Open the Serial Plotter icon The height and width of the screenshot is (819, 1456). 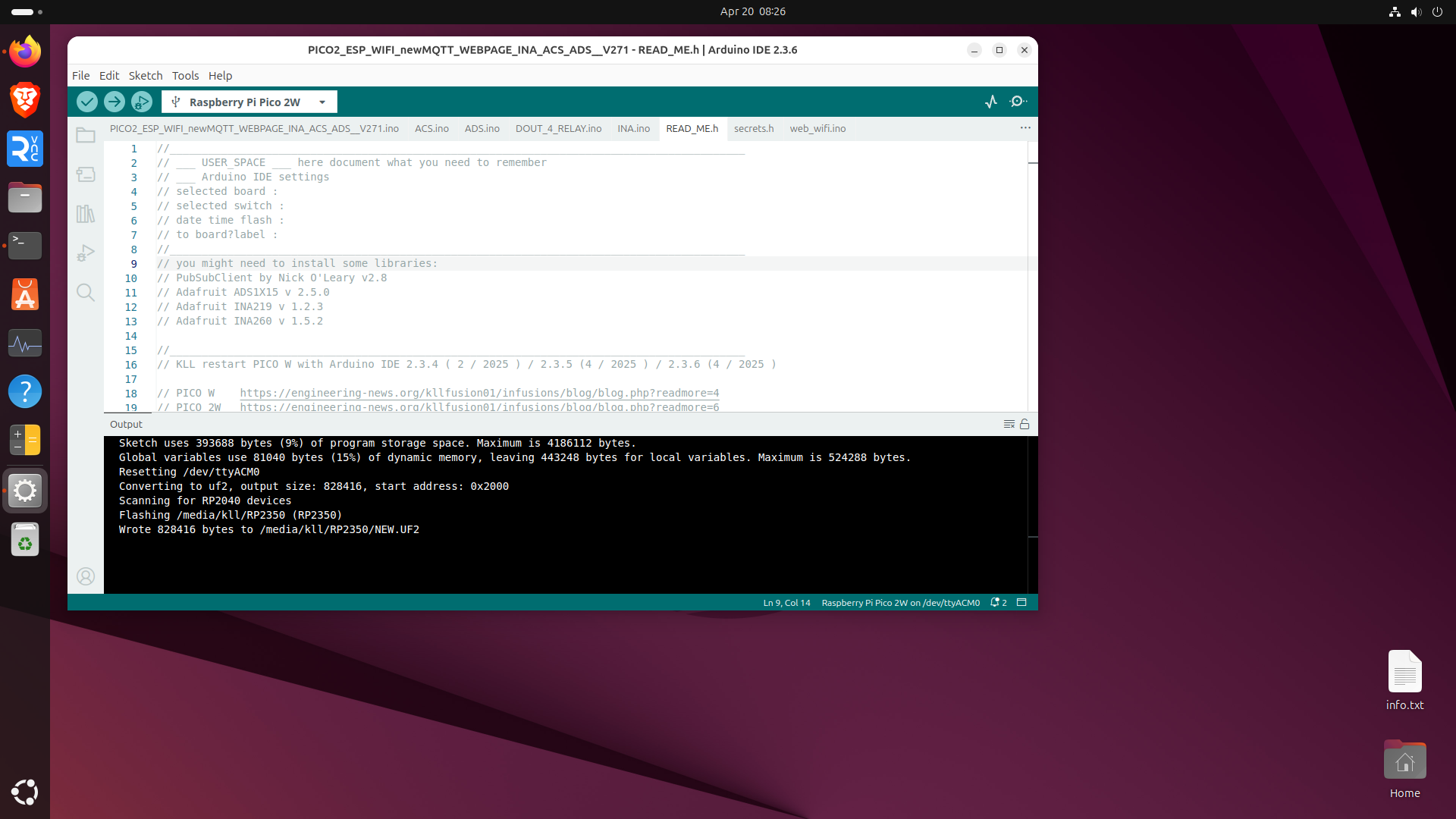[x=991, y=102]
